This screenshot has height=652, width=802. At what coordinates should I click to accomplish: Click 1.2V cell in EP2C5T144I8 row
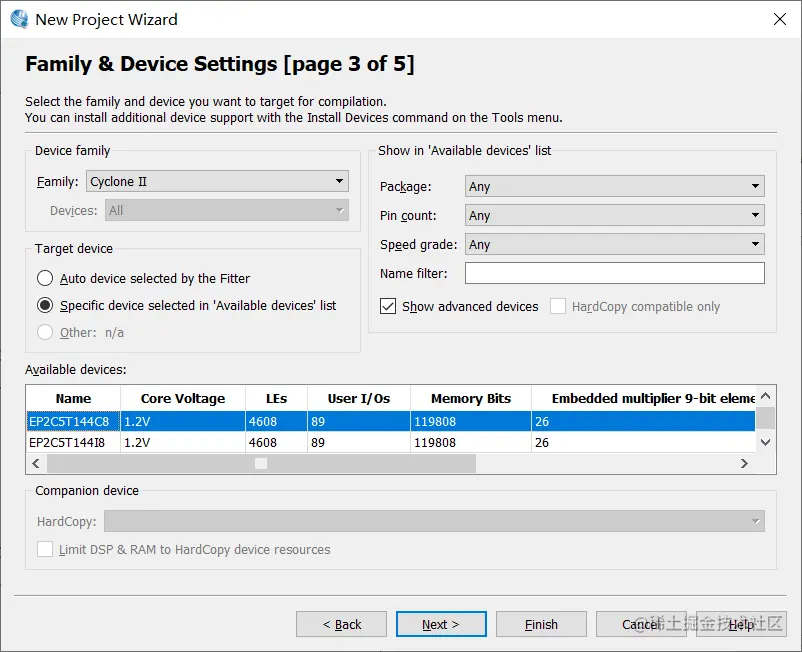[x=183, y=442]
